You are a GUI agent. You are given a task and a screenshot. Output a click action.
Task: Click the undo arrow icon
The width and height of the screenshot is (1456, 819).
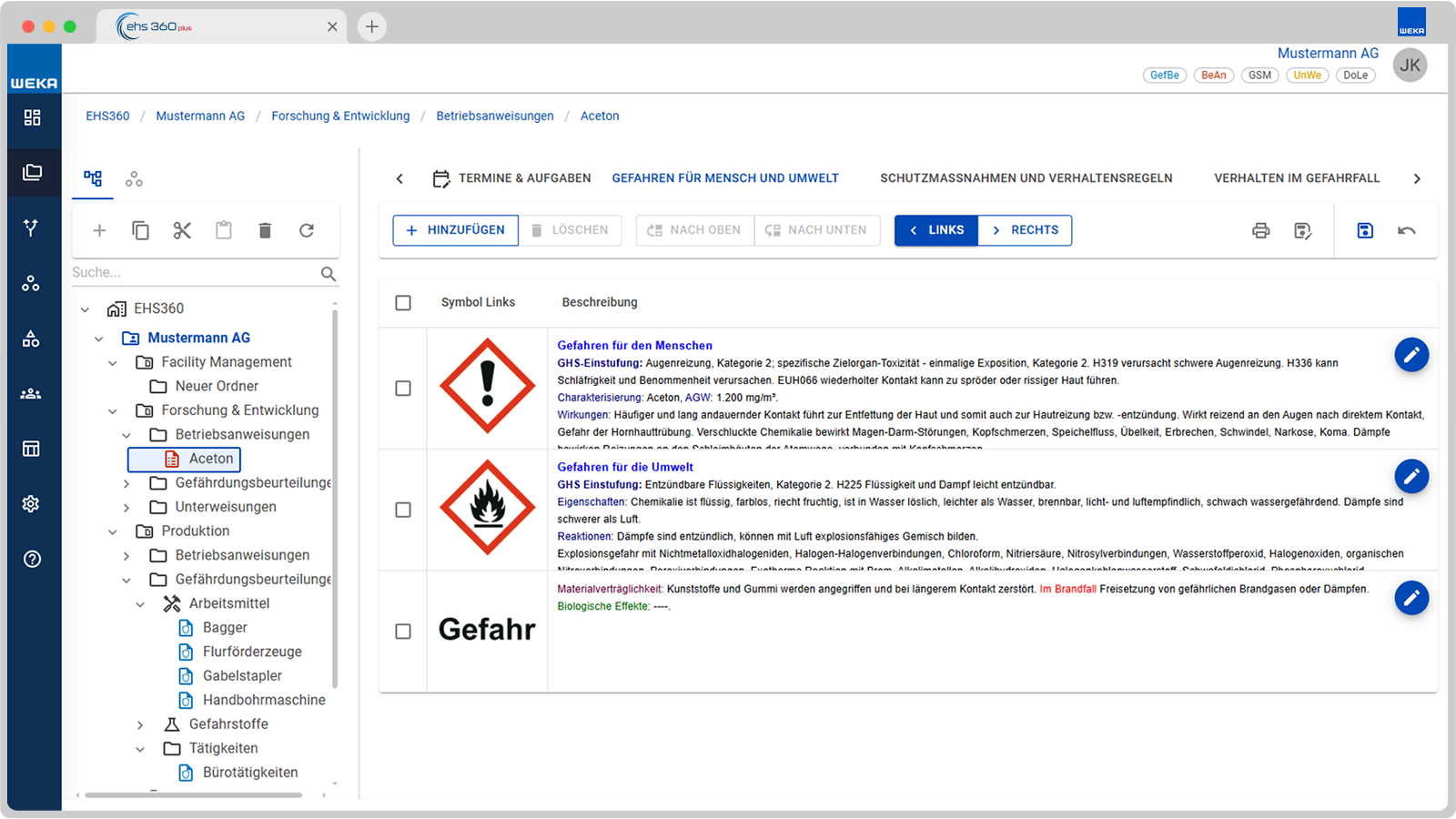1406,230
